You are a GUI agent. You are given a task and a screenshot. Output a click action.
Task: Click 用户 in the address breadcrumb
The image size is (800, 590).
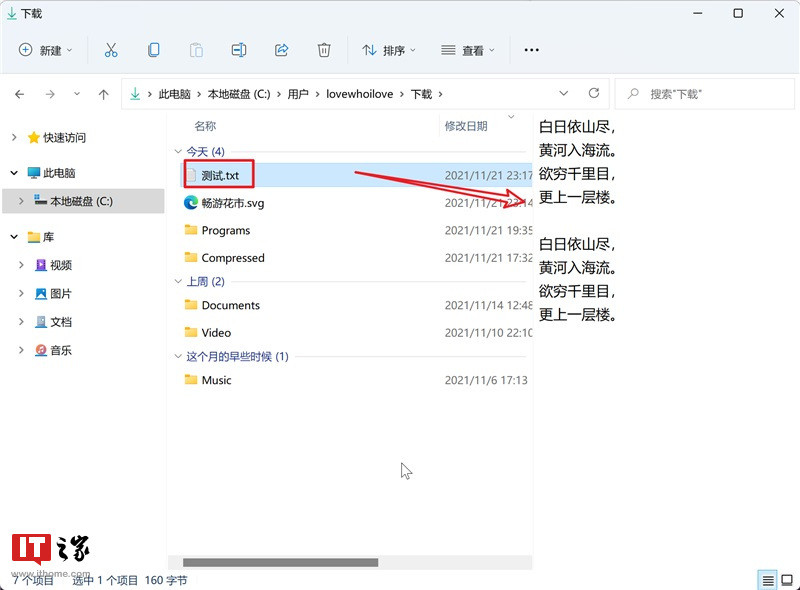tap(298, 94)
